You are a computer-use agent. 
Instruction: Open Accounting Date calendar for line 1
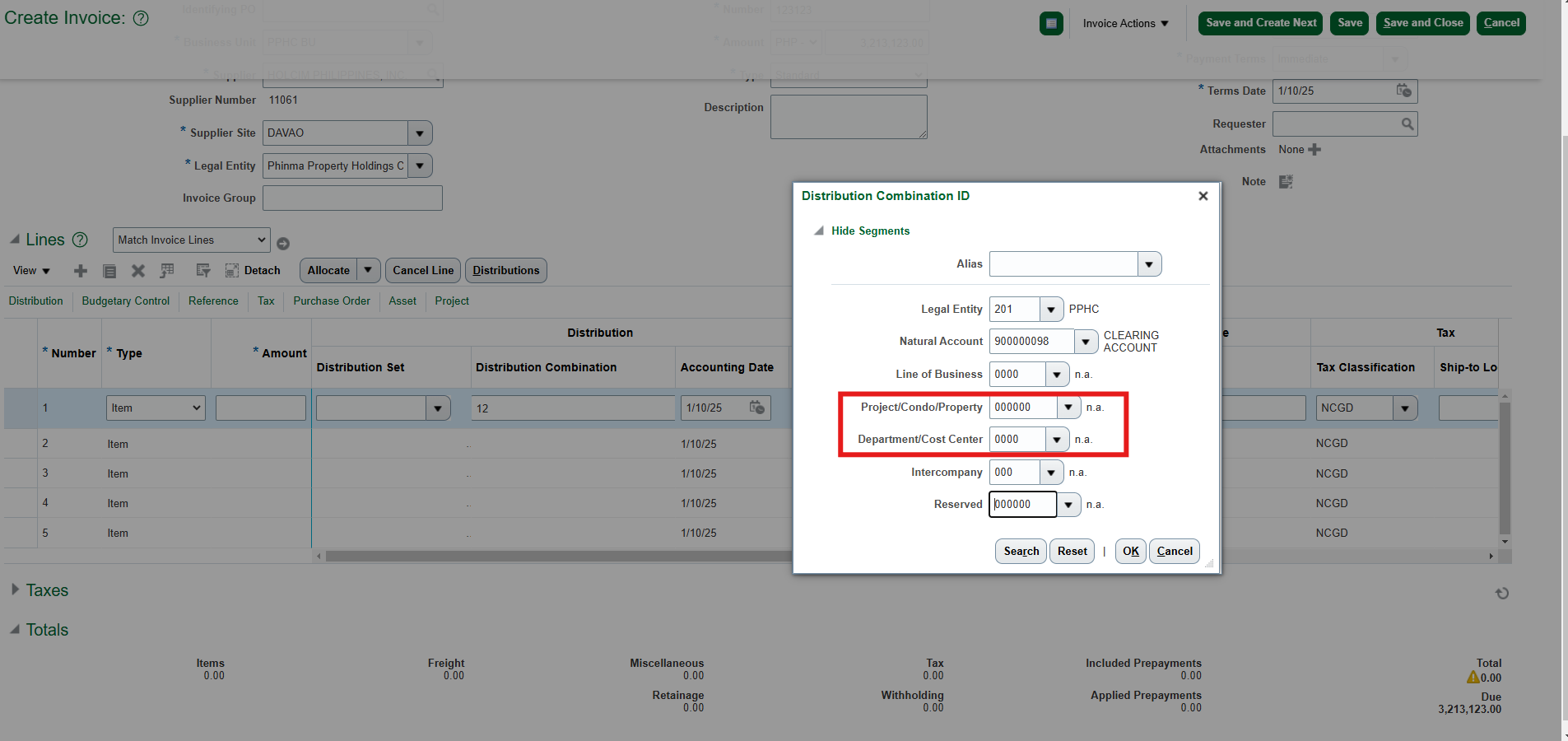pyautogui.click(x=757, y=408)
